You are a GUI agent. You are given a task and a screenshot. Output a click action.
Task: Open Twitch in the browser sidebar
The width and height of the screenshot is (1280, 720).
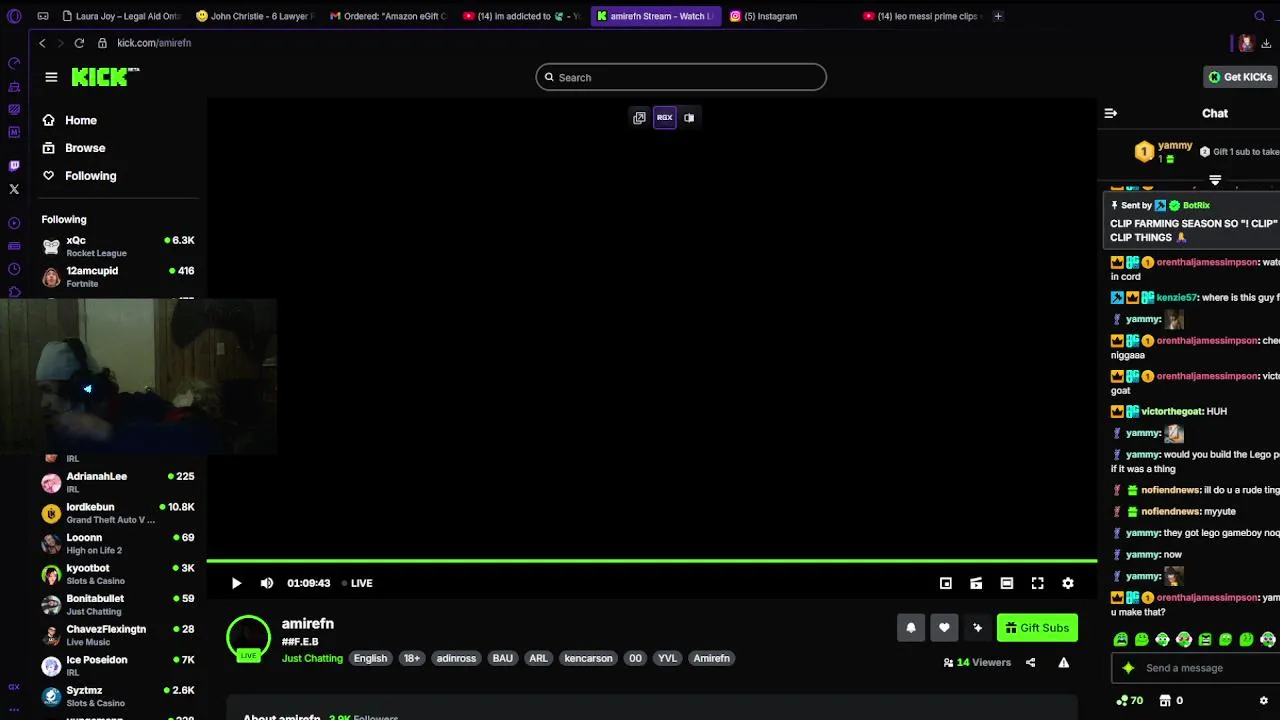point(14,166)
